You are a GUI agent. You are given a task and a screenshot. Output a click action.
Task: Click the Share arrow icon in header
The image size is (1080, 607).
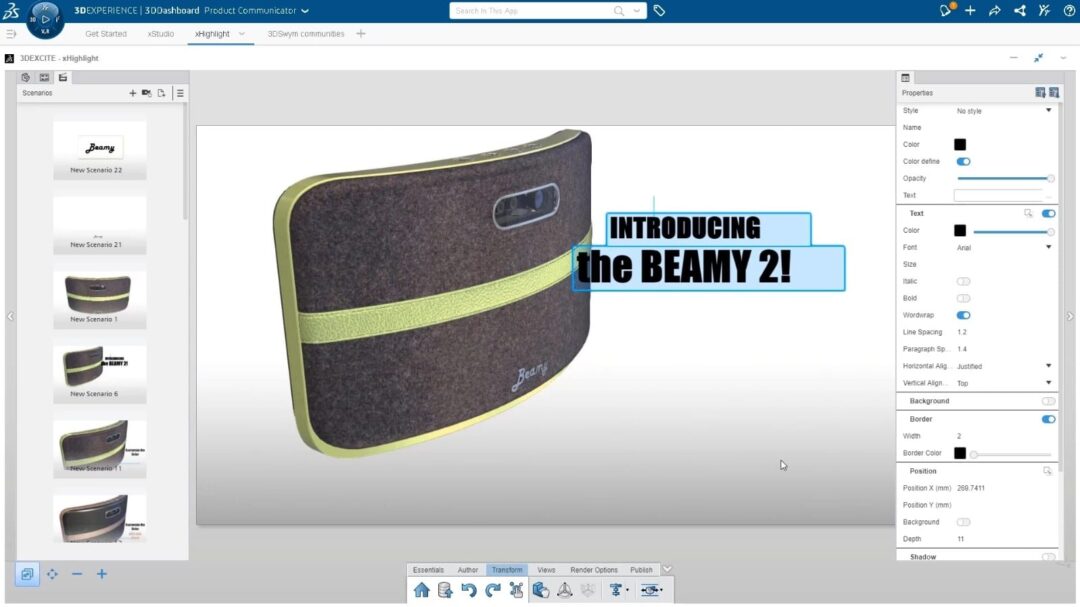tap(994, 11)
